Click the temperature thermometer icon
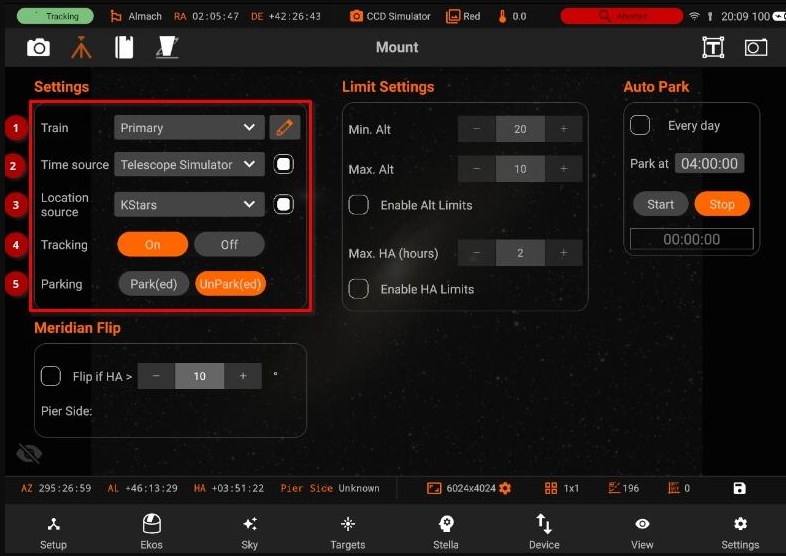The width and height of the screenshot is (786, 556). pyautogui.click(x=502, y=16)
